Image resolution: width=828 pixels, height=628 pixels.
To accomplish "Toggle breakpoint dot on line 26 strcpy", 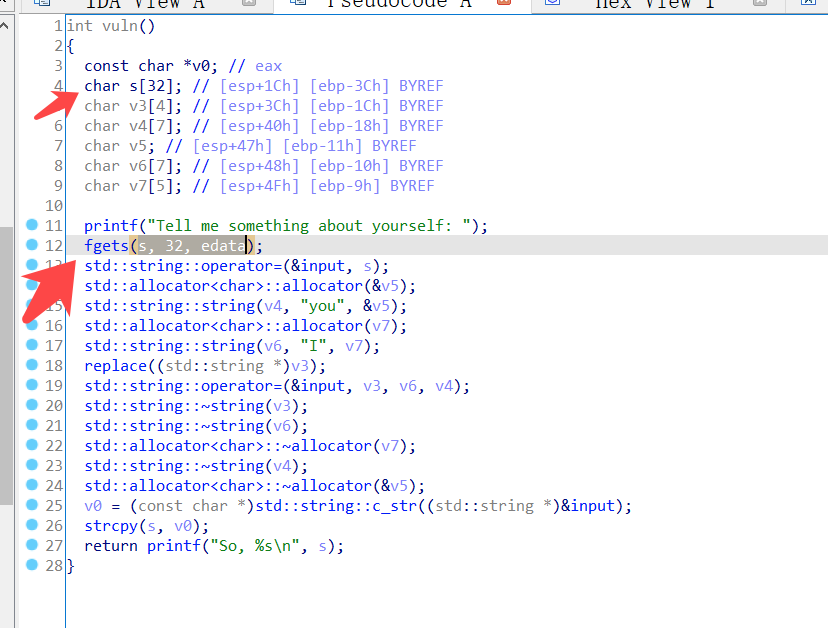I will [32, 525].
